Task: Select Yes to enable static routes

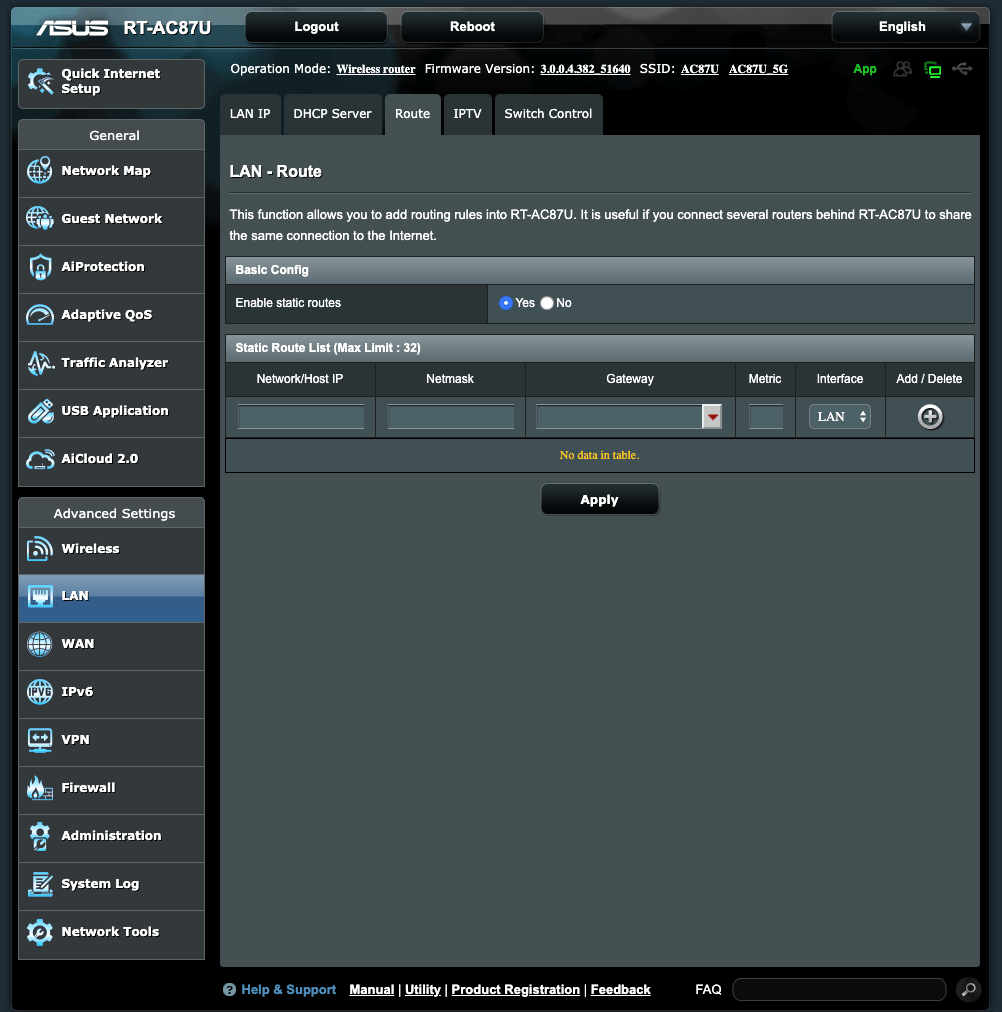Action: tap(505, 302)
